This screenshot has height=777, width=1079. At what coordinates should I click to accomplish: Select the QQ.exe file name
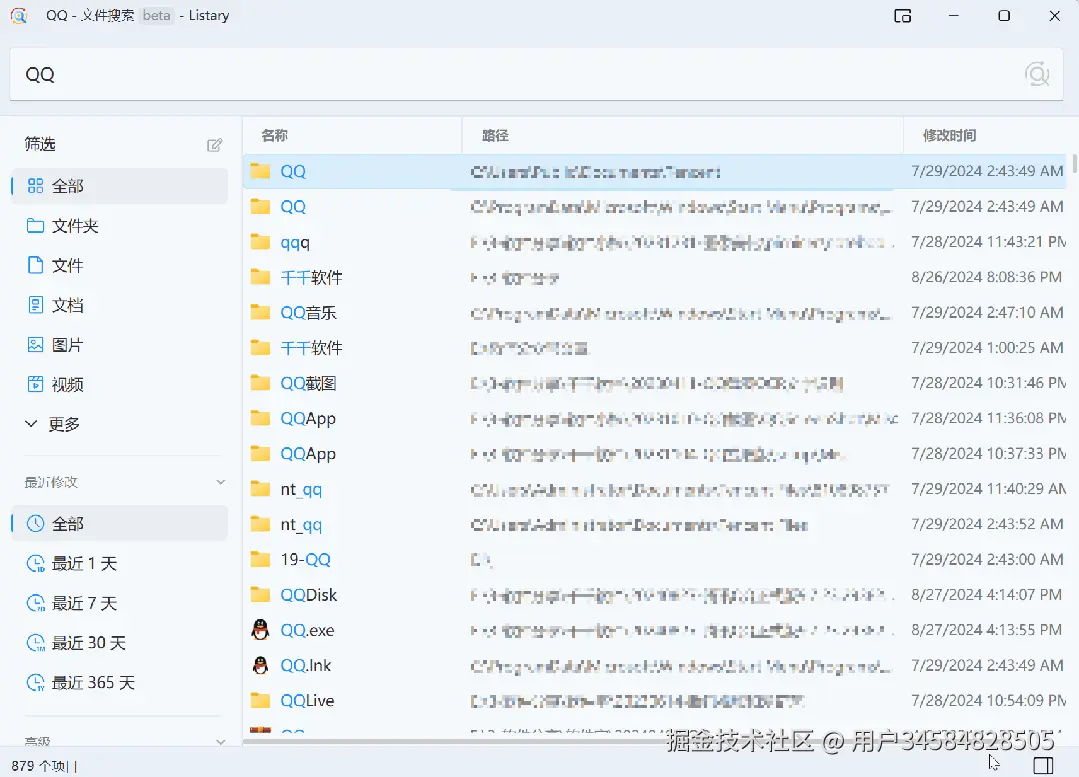pyautogui.click(x=307, y=630)
